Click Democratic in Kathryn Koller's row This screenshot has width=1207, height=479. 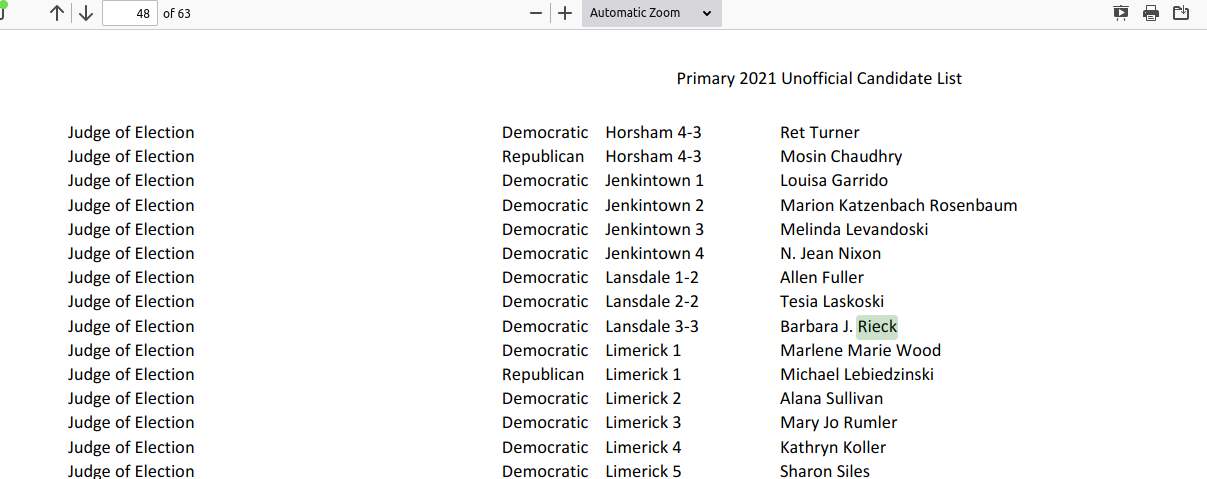click(545, 447)
